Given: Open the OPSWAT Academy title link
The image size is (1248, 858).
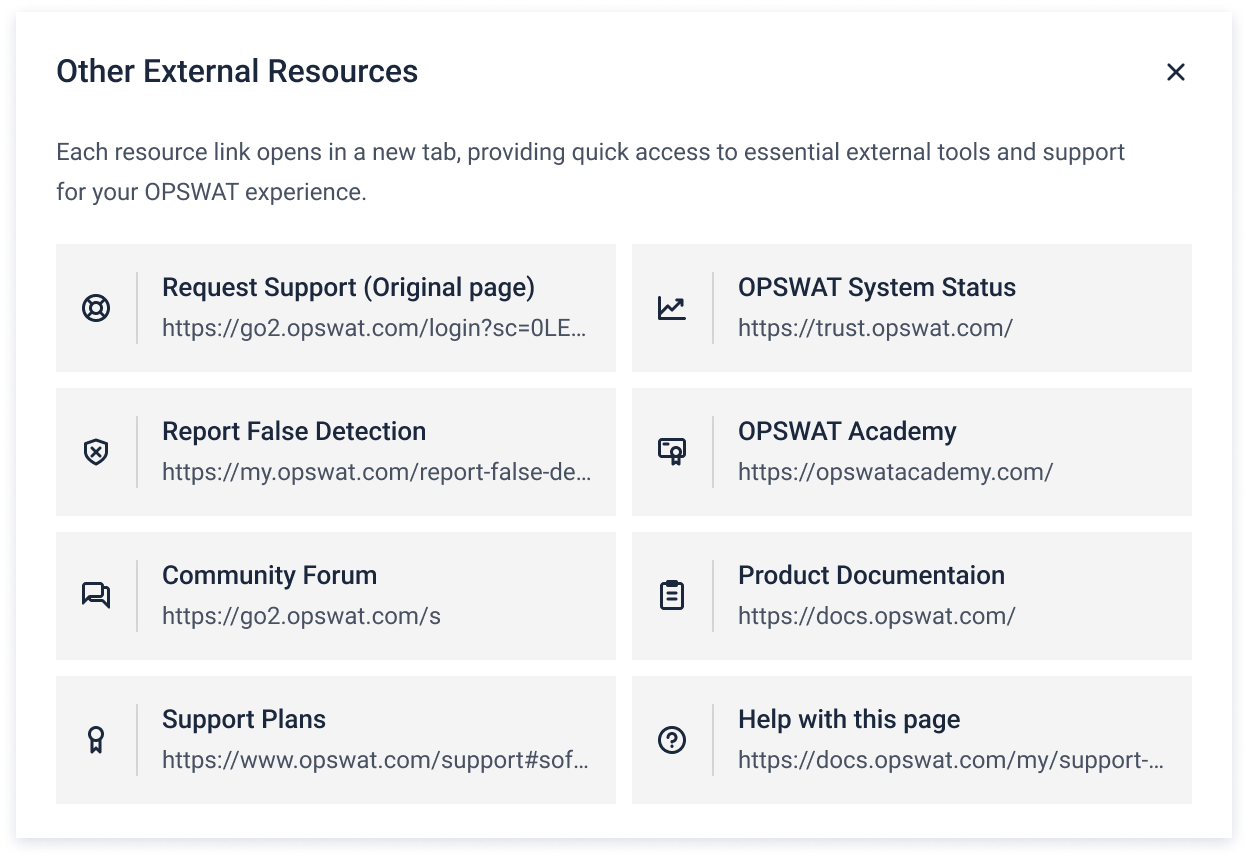Looking at the screenshot, I should point(847,432).
